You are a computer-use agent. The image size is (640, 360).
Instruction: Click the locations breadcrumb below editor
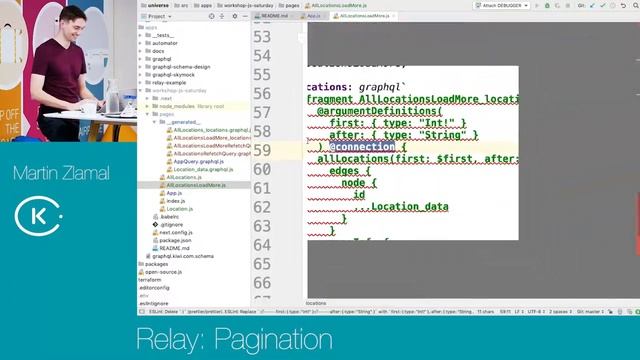click(x=316, y=303)
